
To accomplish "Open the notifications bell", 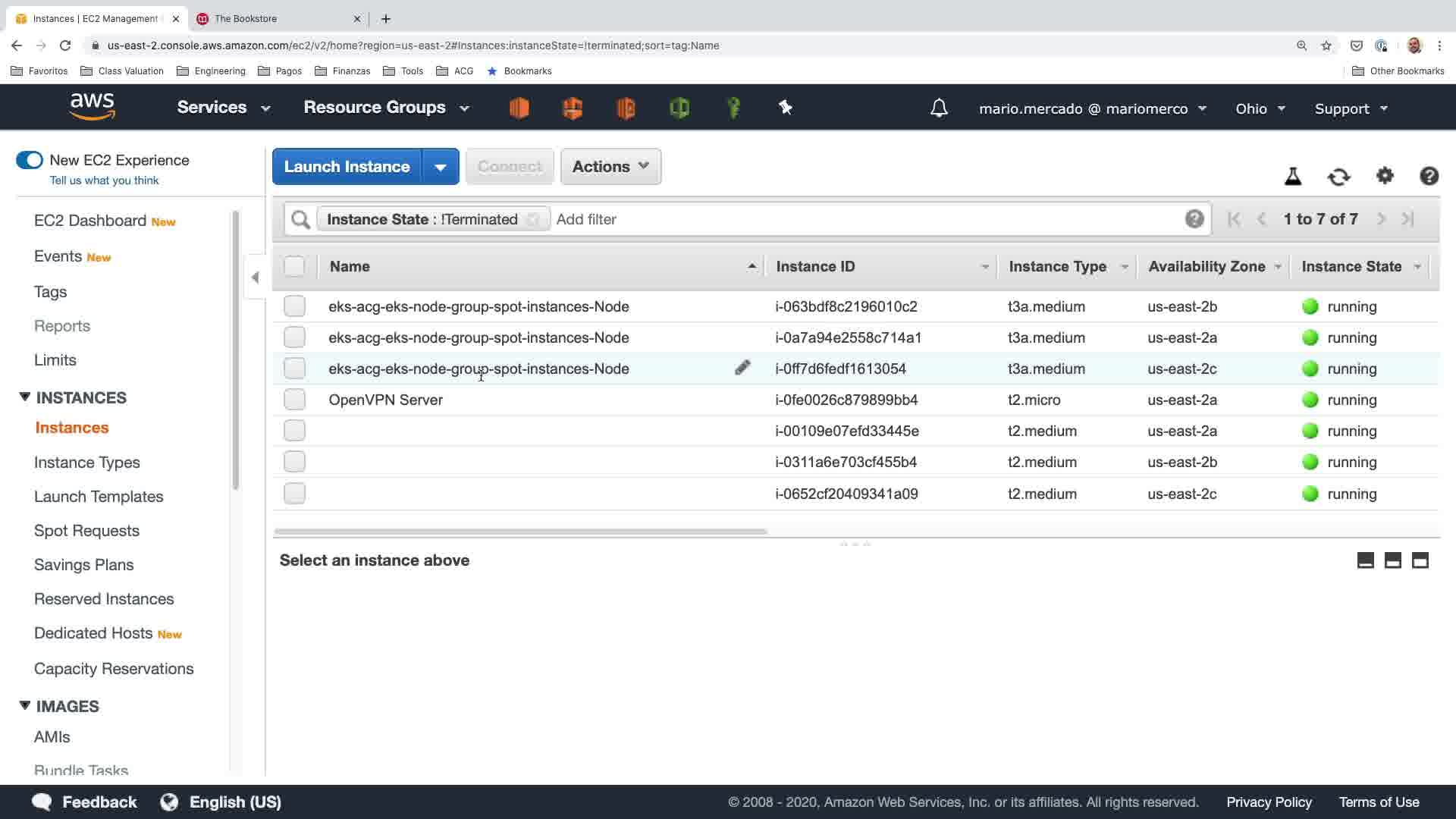I will click(939, 108).
